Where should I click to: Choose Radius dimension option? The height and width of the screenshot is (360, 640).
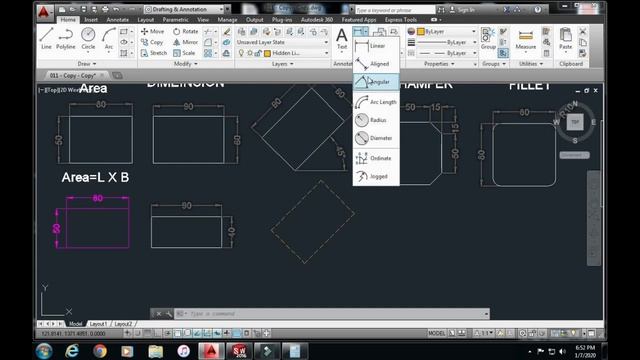(376, 120)
